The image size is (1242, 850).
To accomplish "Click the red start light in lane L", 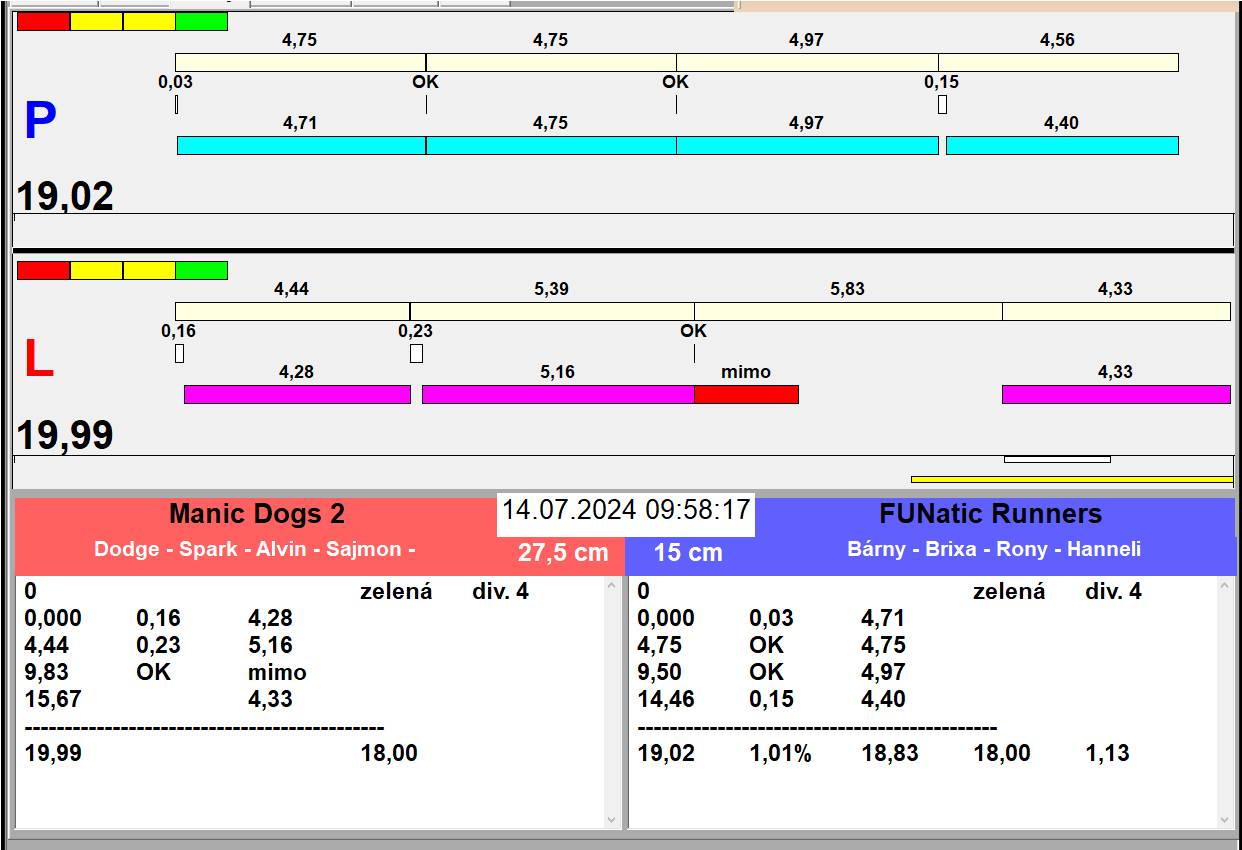I will point(44,270).
